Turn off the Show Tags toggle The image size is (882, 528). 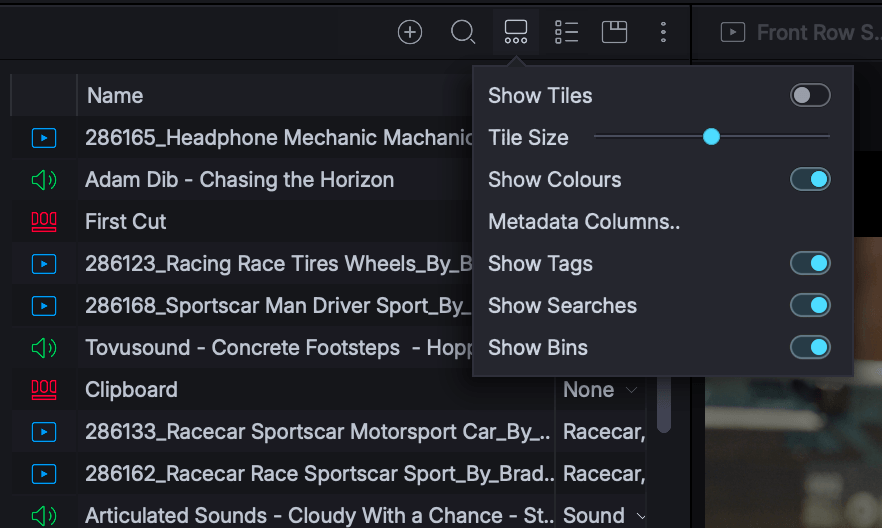pyautogui.click(x=810, y=263)
